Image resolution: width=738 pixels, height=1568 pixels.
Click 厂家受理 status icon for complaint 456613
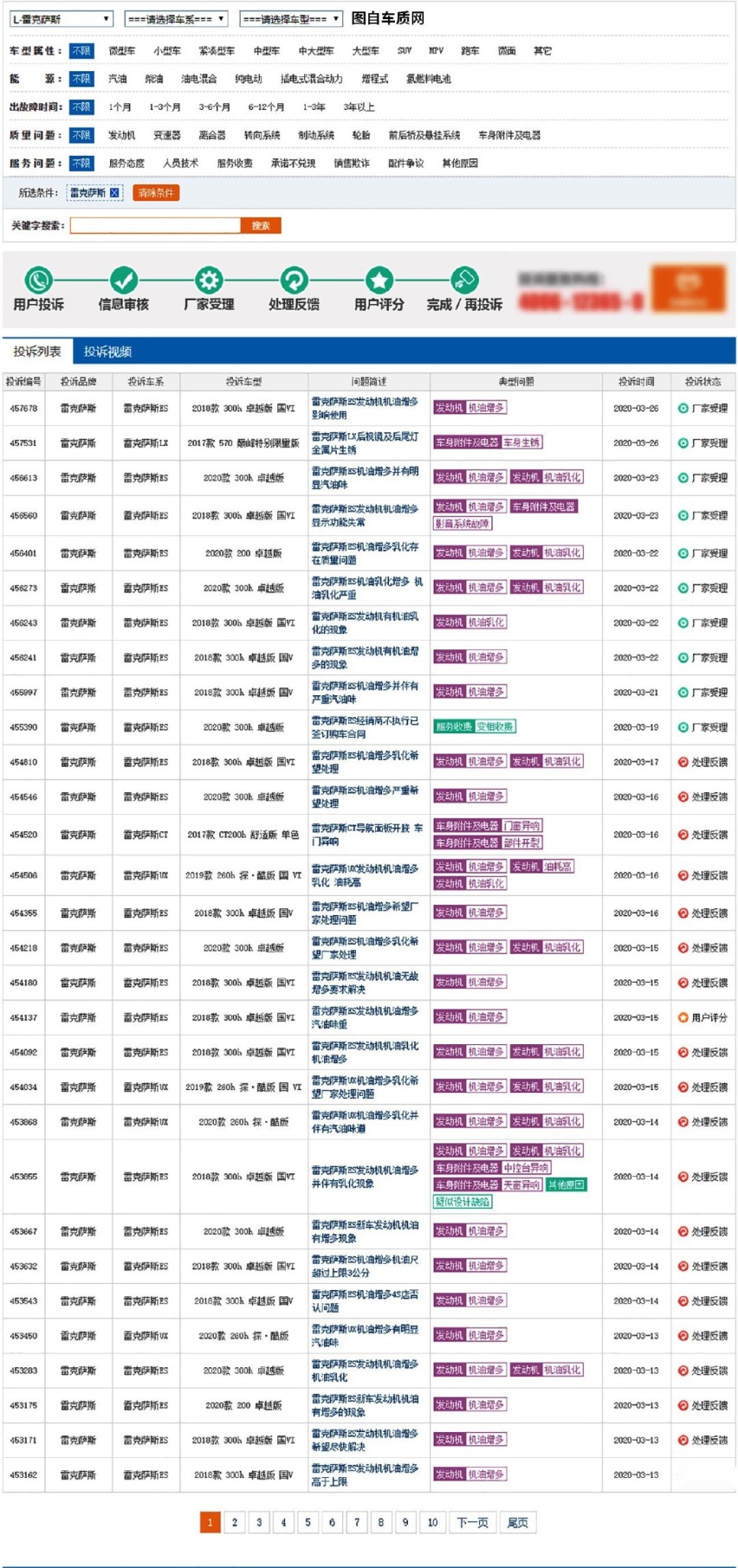point(683,477)
